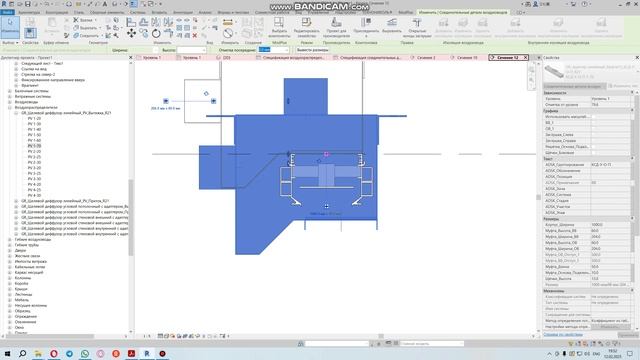
Task: Click the Открытые концы заглушки tool
Action: [417, 27]
